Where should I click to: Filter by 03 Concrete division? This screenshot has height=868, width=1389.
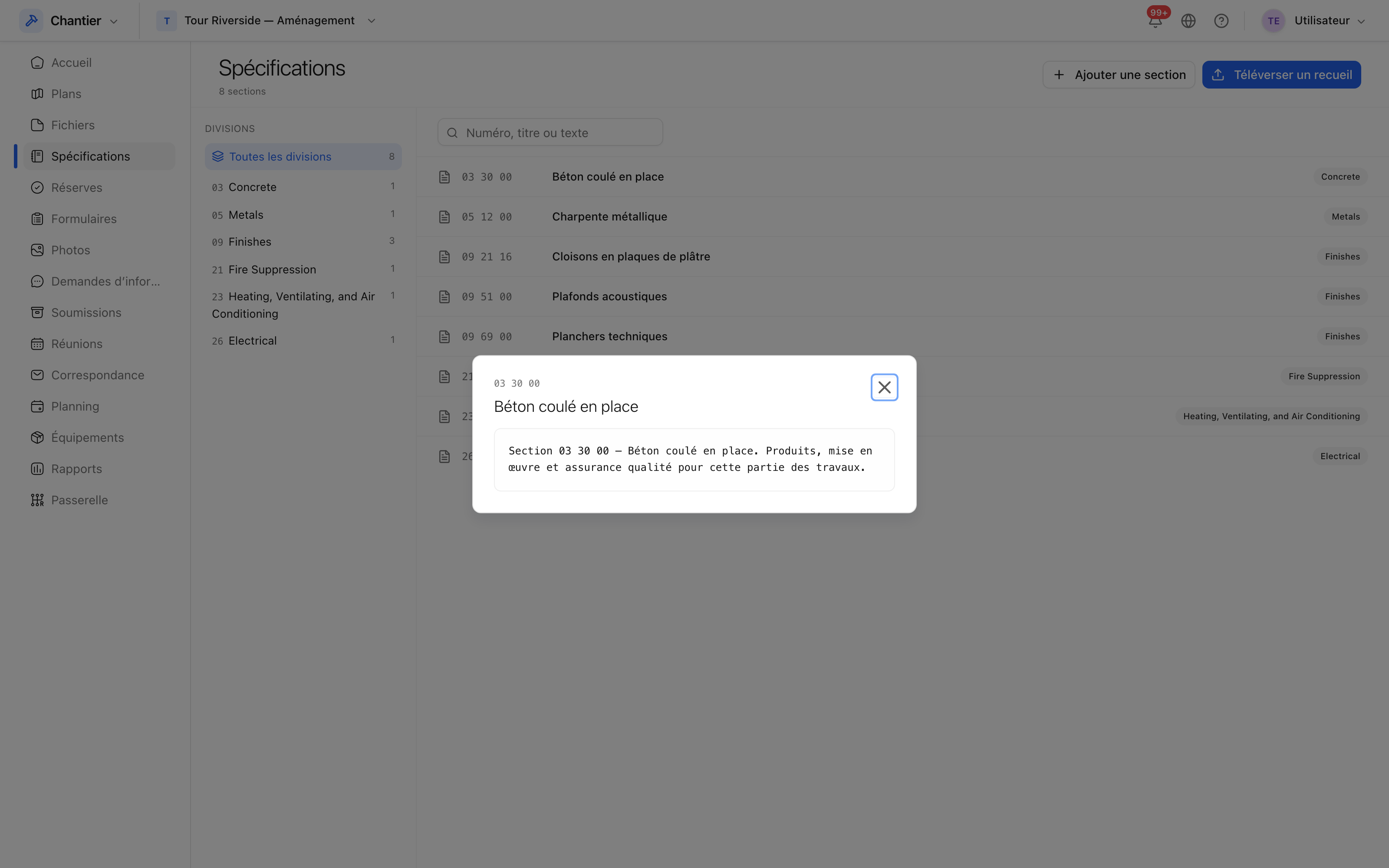coord(303,187)
